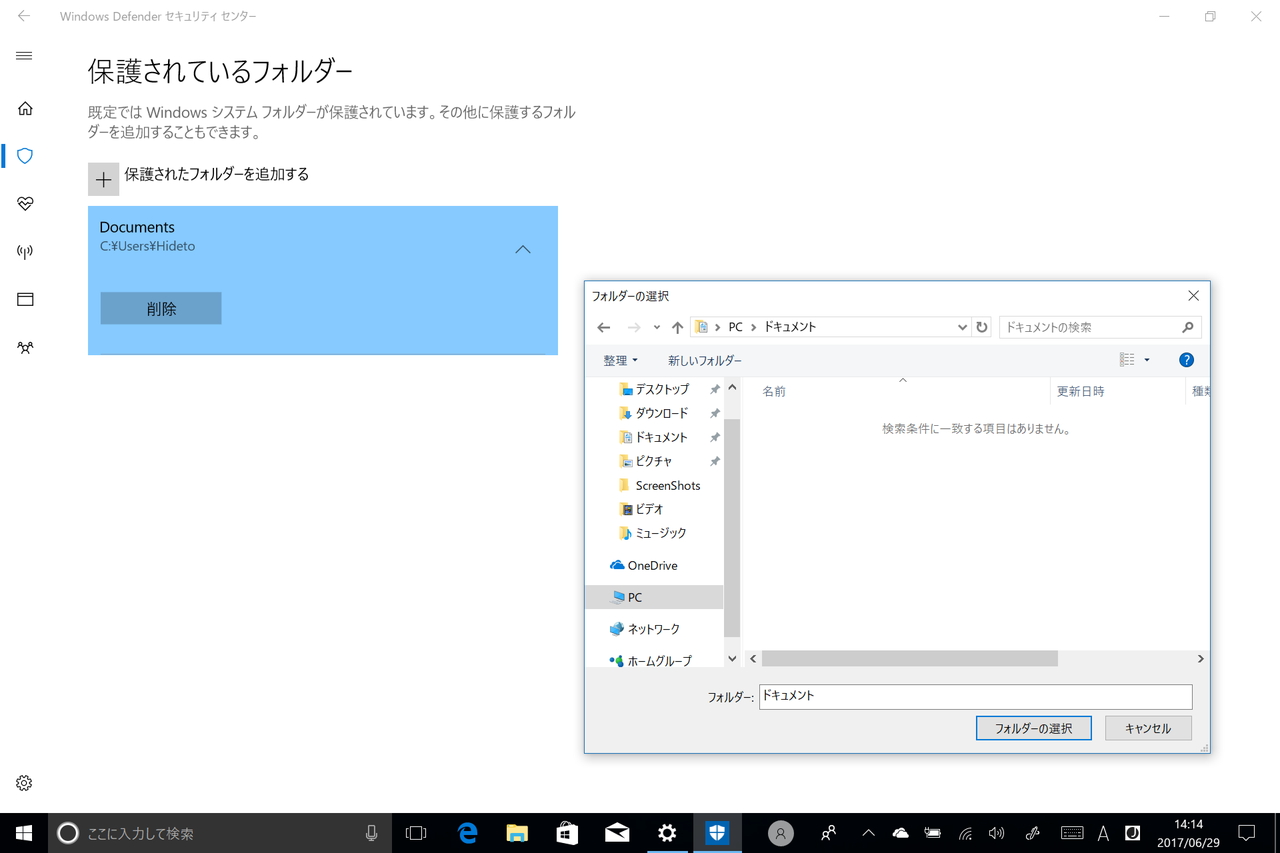
Task: Click 削除 to remove Documents protection
Action: coord(160,308)
